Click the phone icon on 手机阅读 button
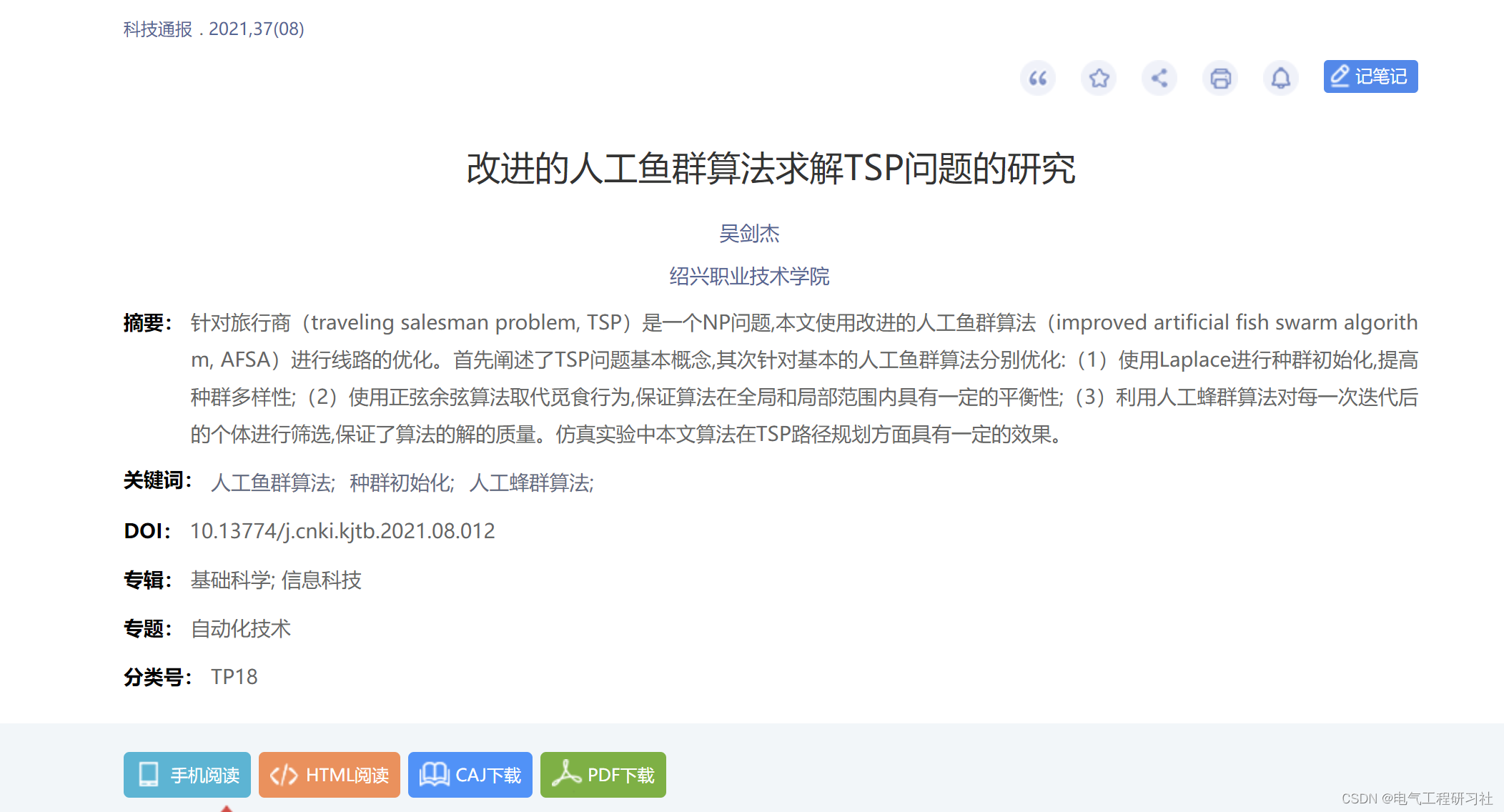 click(x=148, y=775)
